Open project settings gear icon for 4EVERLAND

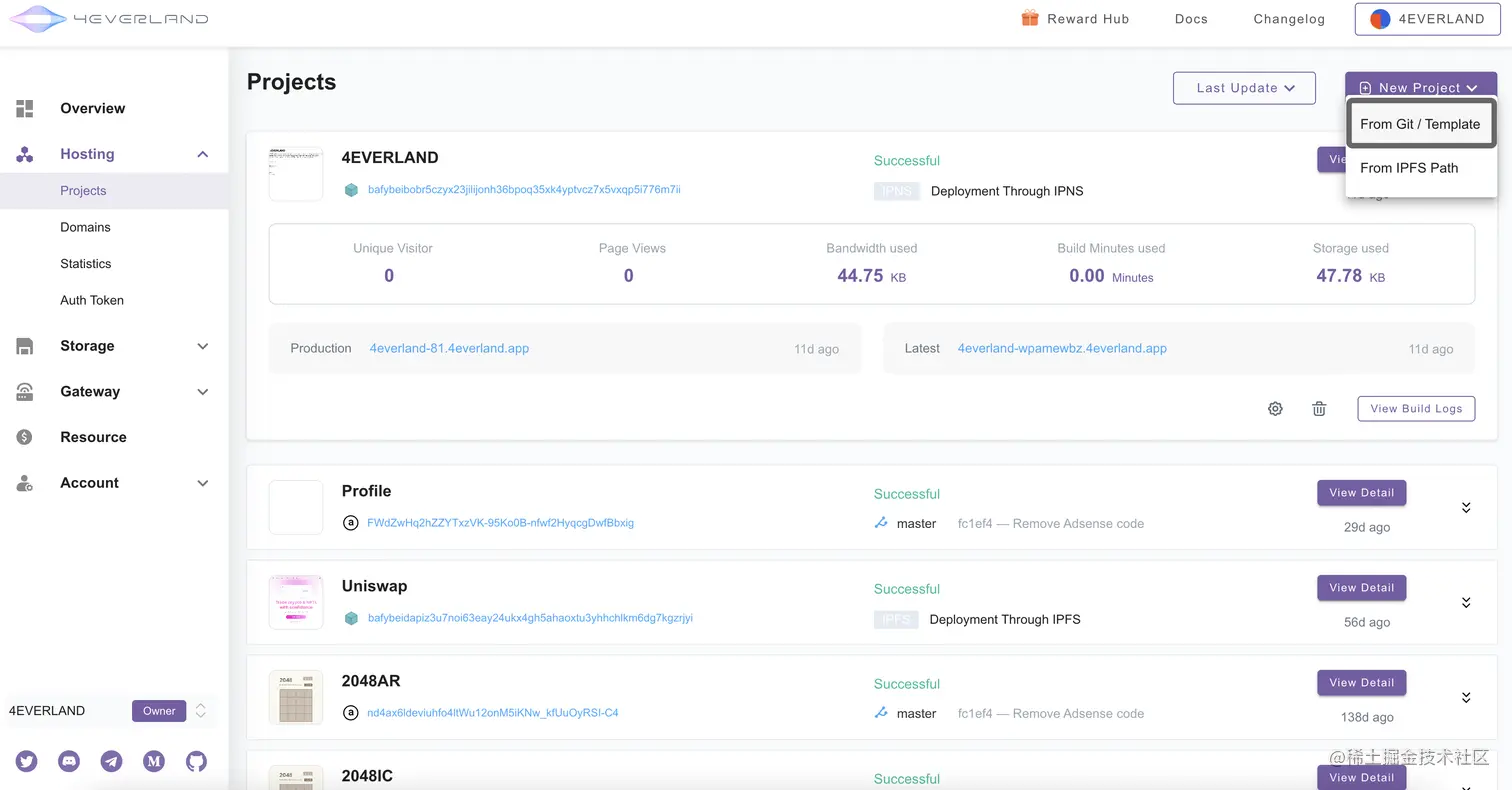[x=1275, y=408]
